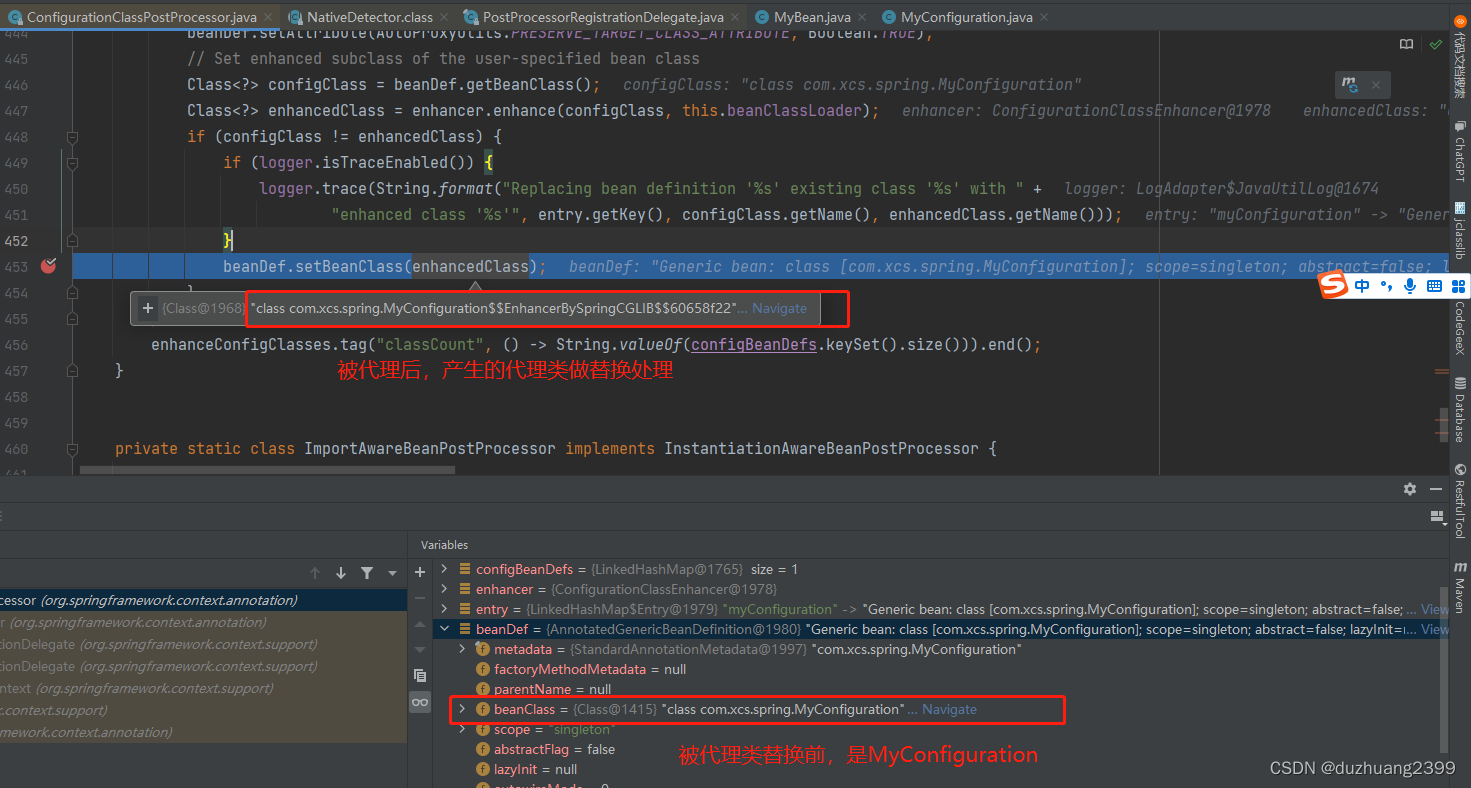Switch to the MyBean.java tab
Viewport: 1471px width, 788px height.
click(x=812, y=17)
